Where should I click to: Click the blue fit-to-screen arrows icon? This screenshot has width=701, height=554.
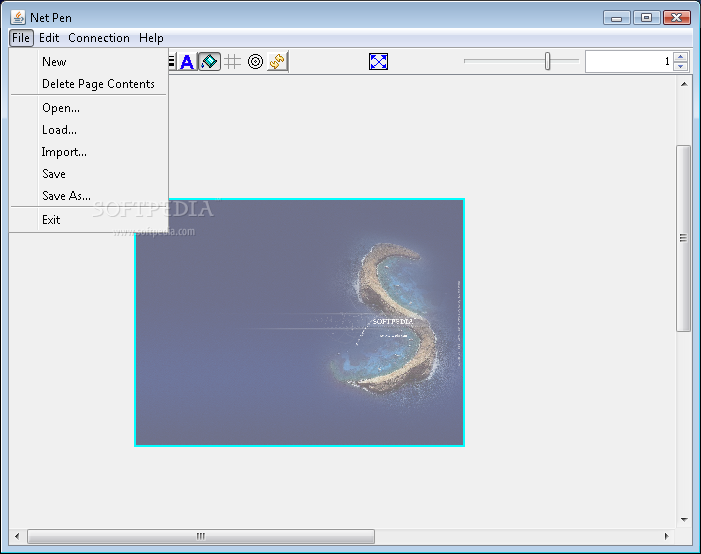click(x=378, y=61)
